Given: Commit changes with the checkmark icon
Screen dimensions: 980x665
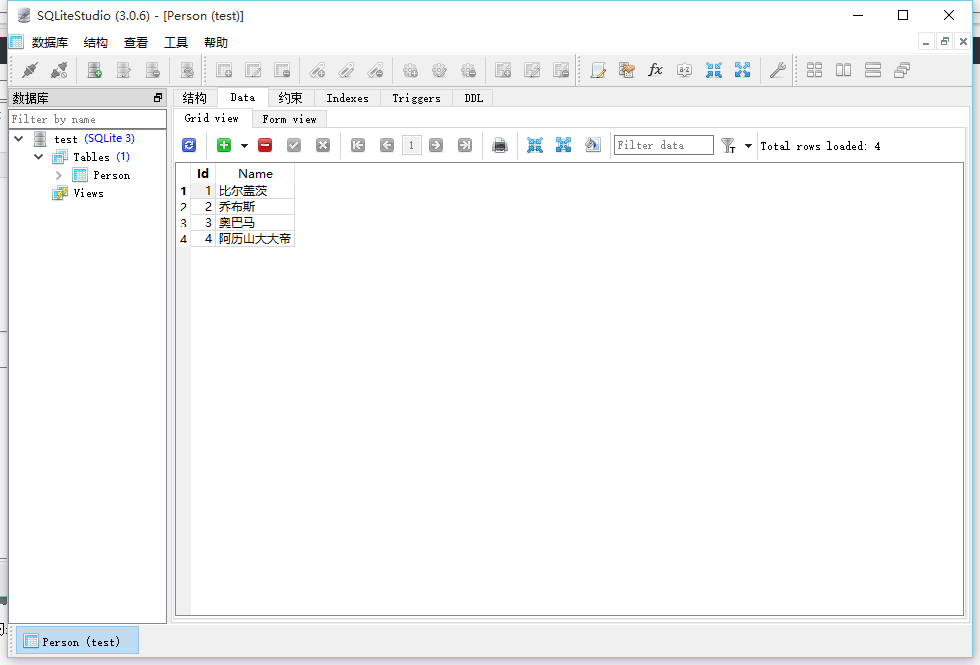Looking at the screenshot, I should [294, 146].
